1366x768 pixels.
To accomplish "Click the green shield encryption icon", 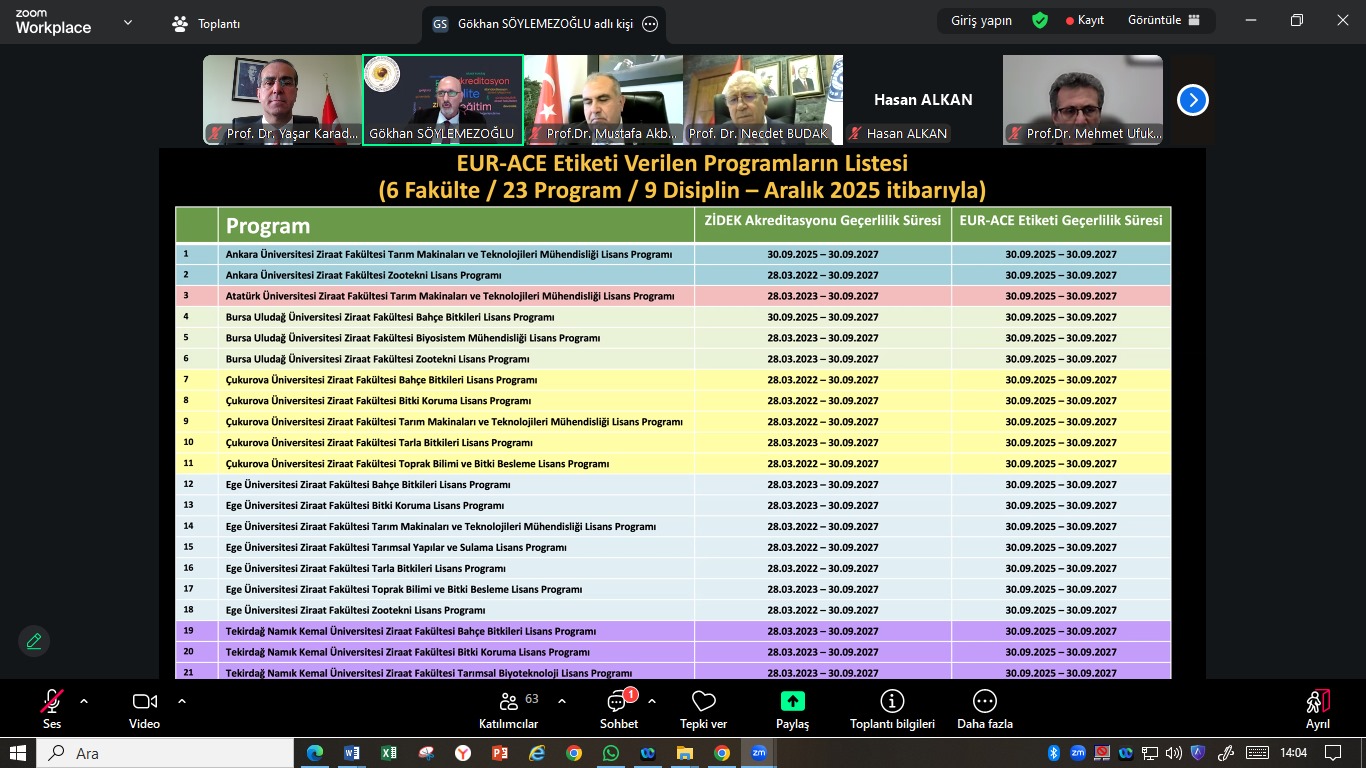I will [x=1040, y=21].
